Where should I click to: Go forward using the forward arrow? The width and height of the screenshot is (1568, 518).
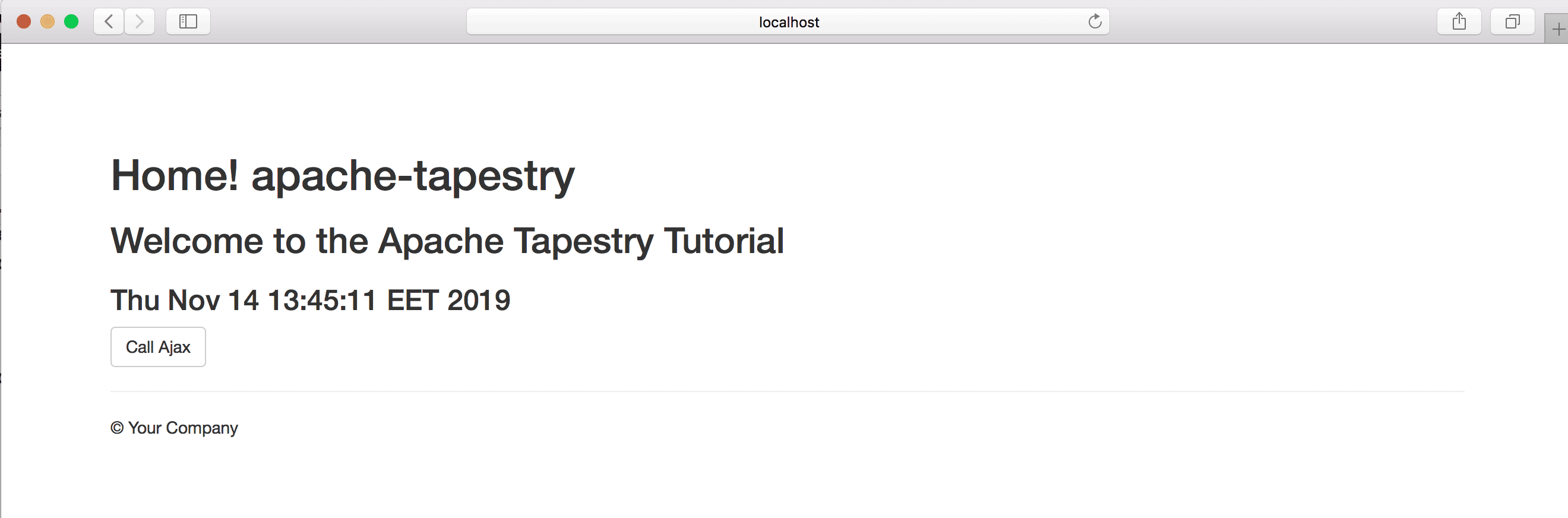(x=140, y=22)
